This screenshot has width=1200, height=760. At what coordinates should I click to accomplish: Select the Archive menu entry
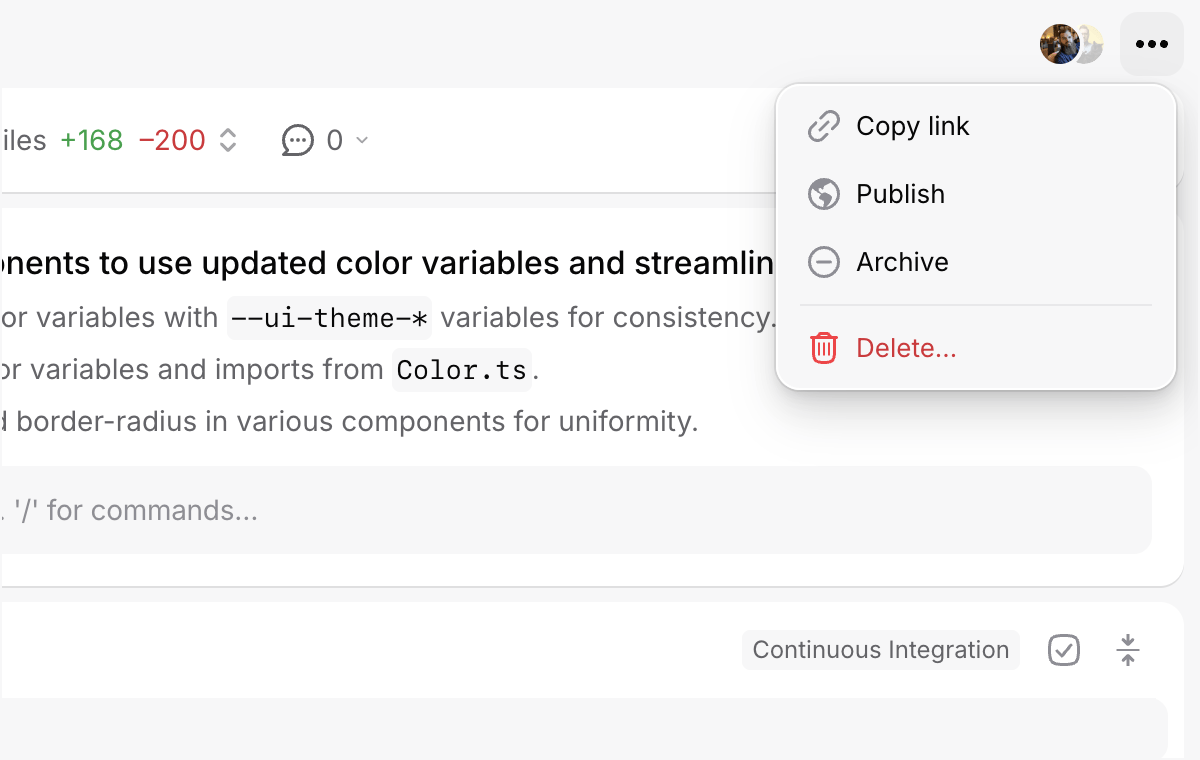[902, 262]
